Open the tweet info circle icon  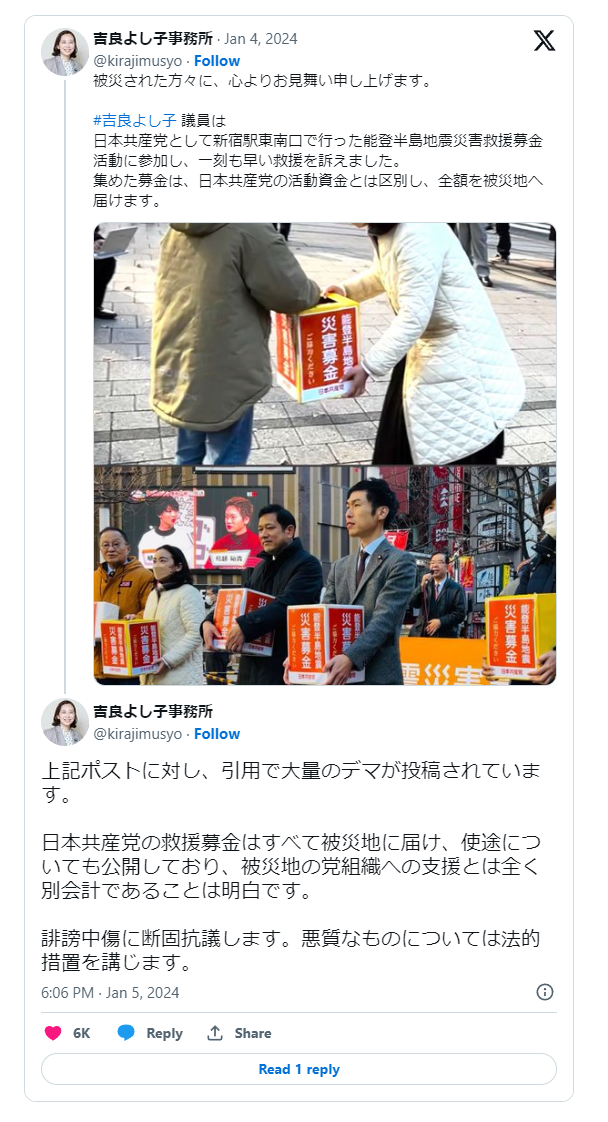click(545, 992)
